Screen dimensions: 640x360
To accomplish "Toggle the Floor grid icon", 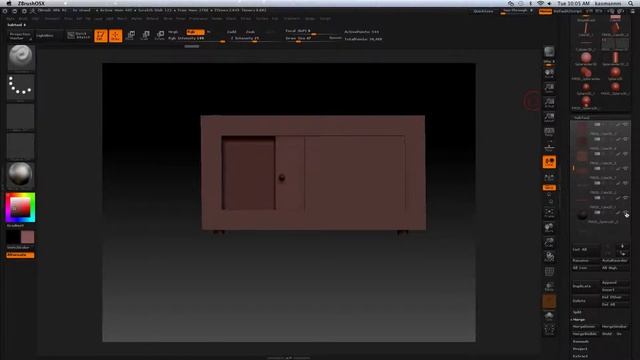I will tap(549, 147).
